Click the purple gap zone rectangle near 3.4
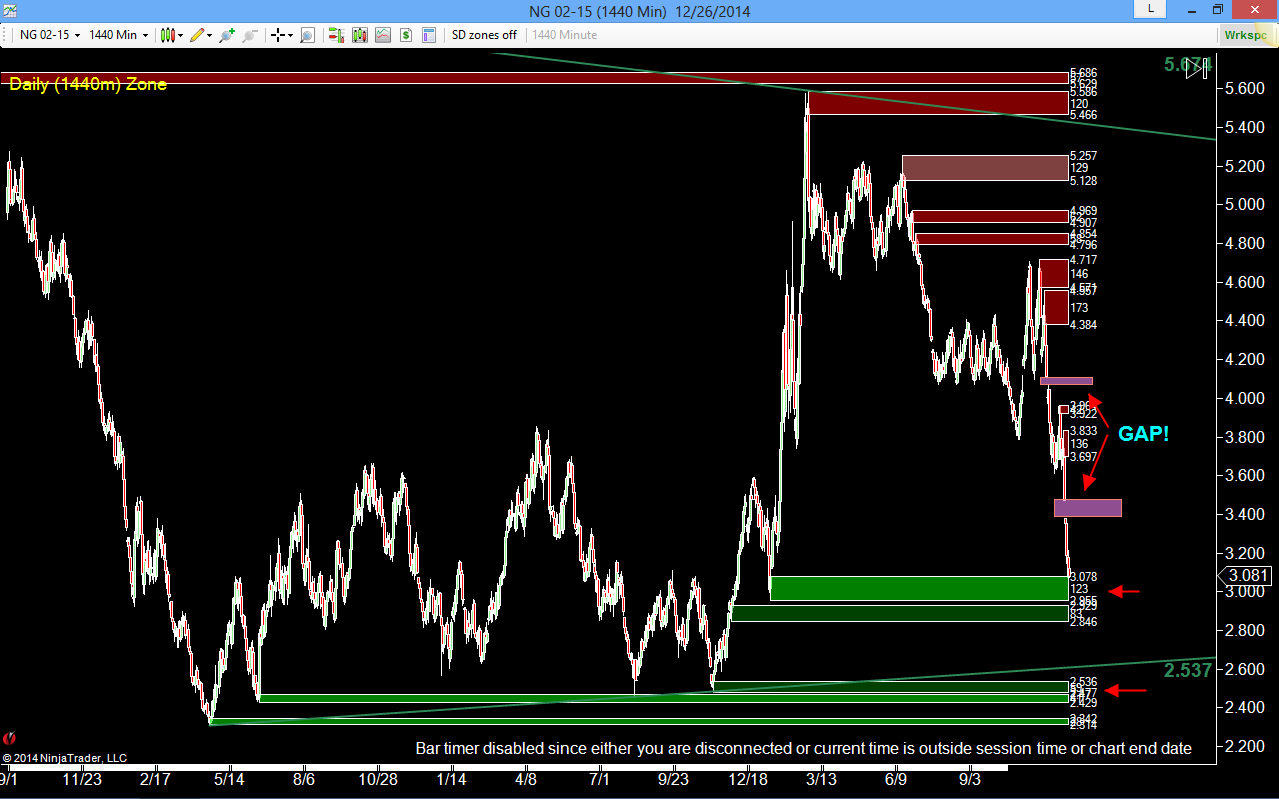Image resolution: width=1279 pixels, height=799 pixels. (x=1088, y=508)
